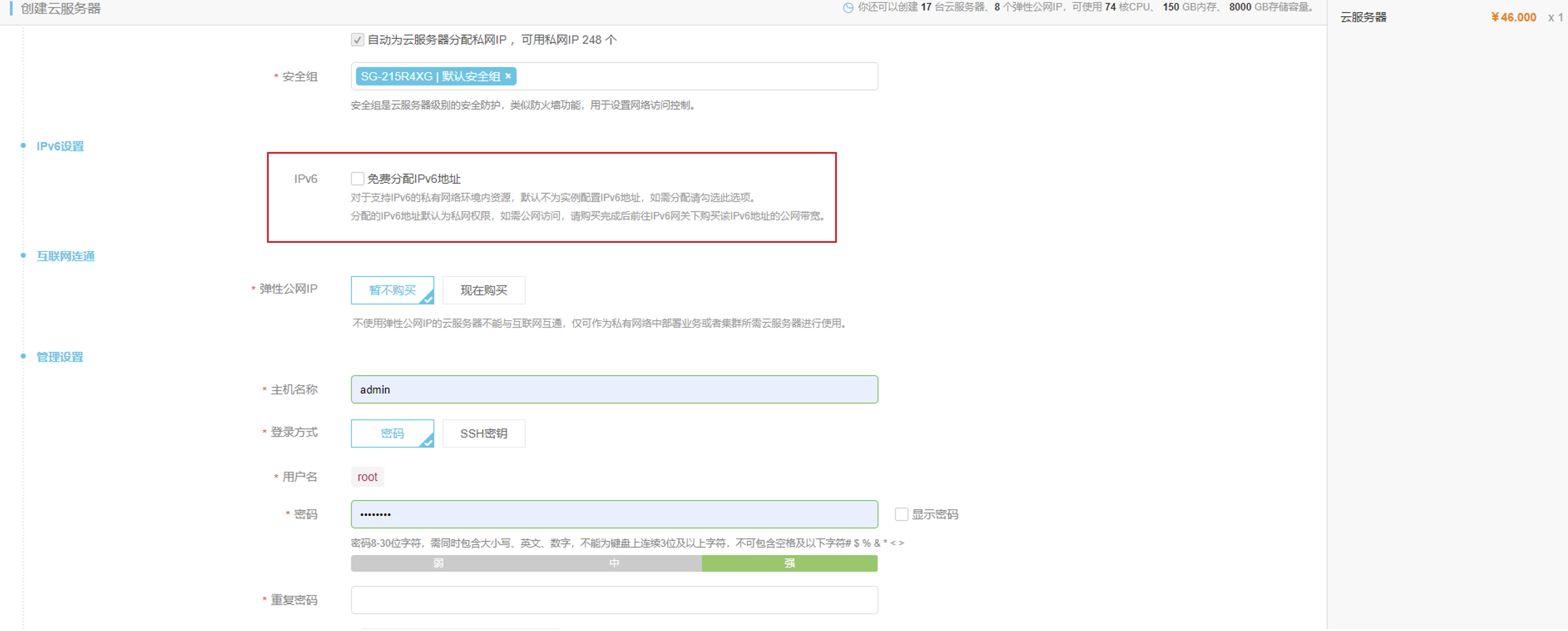This screenshot has height=631, width=1568.
Task: Go to the 互联网连通 section heading
Action: tap(65, 257)
